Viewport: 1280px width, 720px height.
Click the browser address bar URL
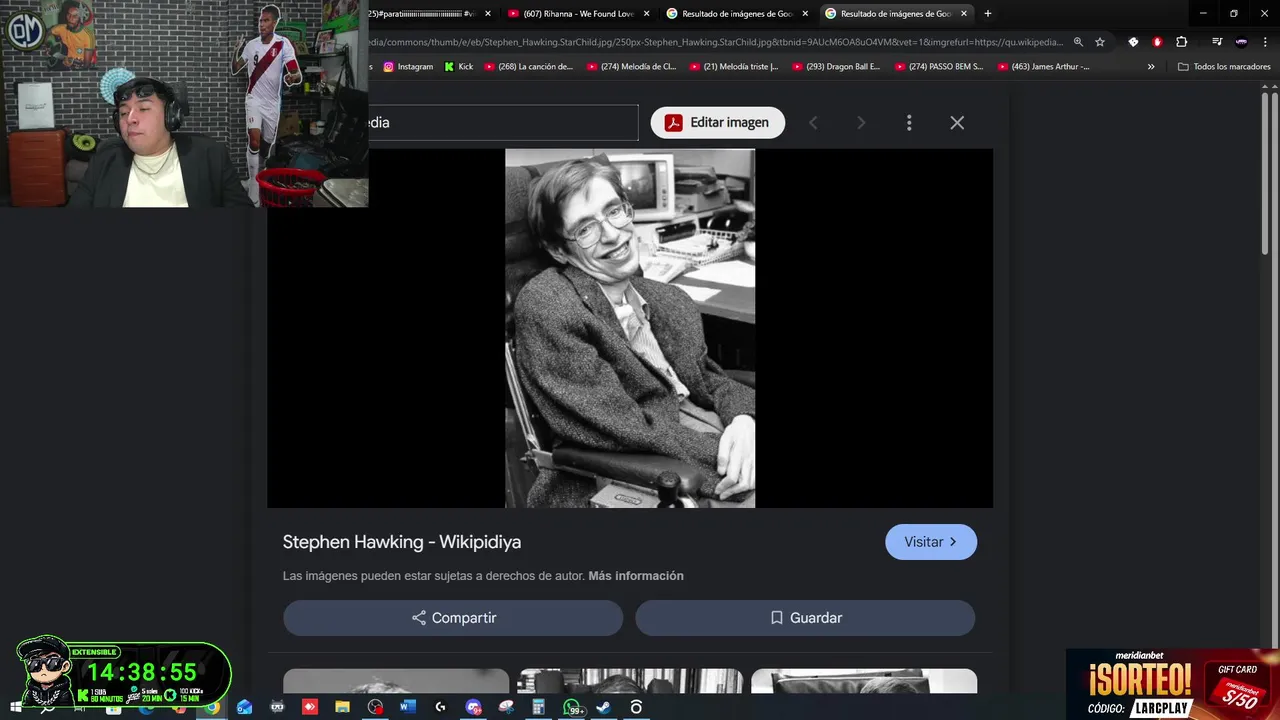716,42
